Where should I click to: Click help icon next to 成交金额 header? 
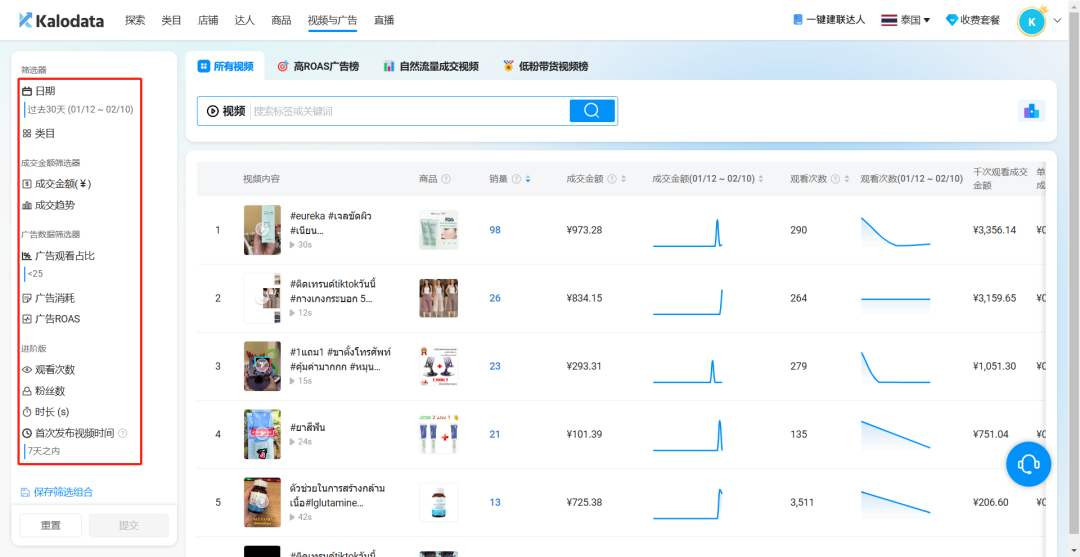pos(612,179)
